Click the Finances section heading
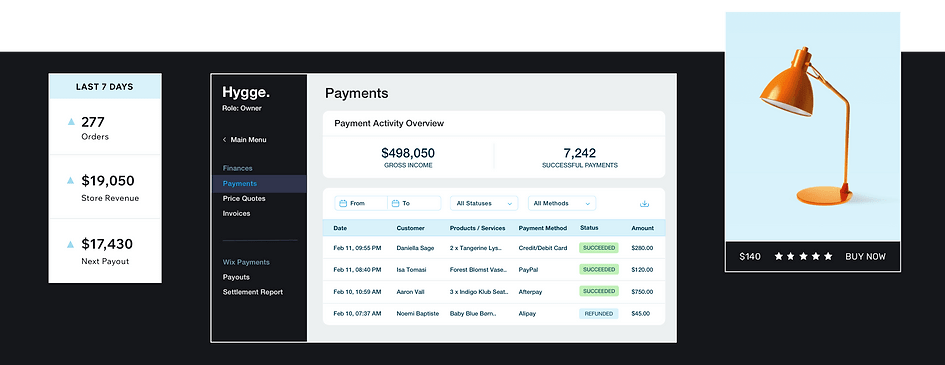945x365 pixels. [x=237, y=169]
